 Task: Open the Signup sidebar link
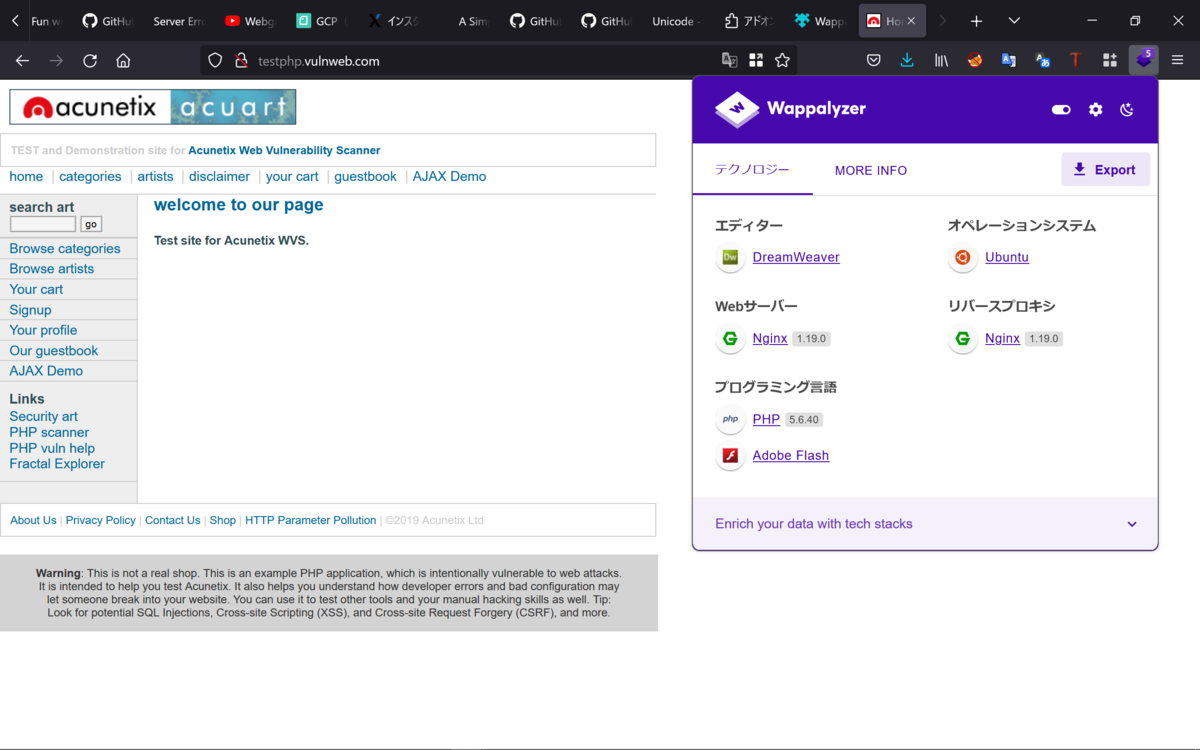[x=30, y=310]
